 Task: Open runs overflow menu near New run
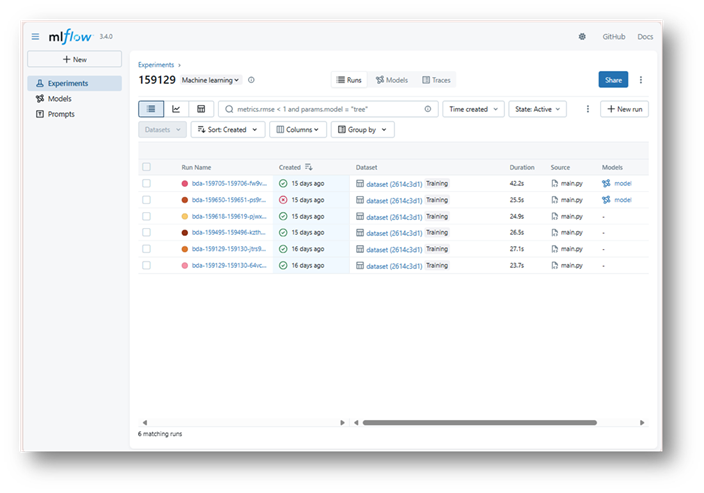(588, 109)
